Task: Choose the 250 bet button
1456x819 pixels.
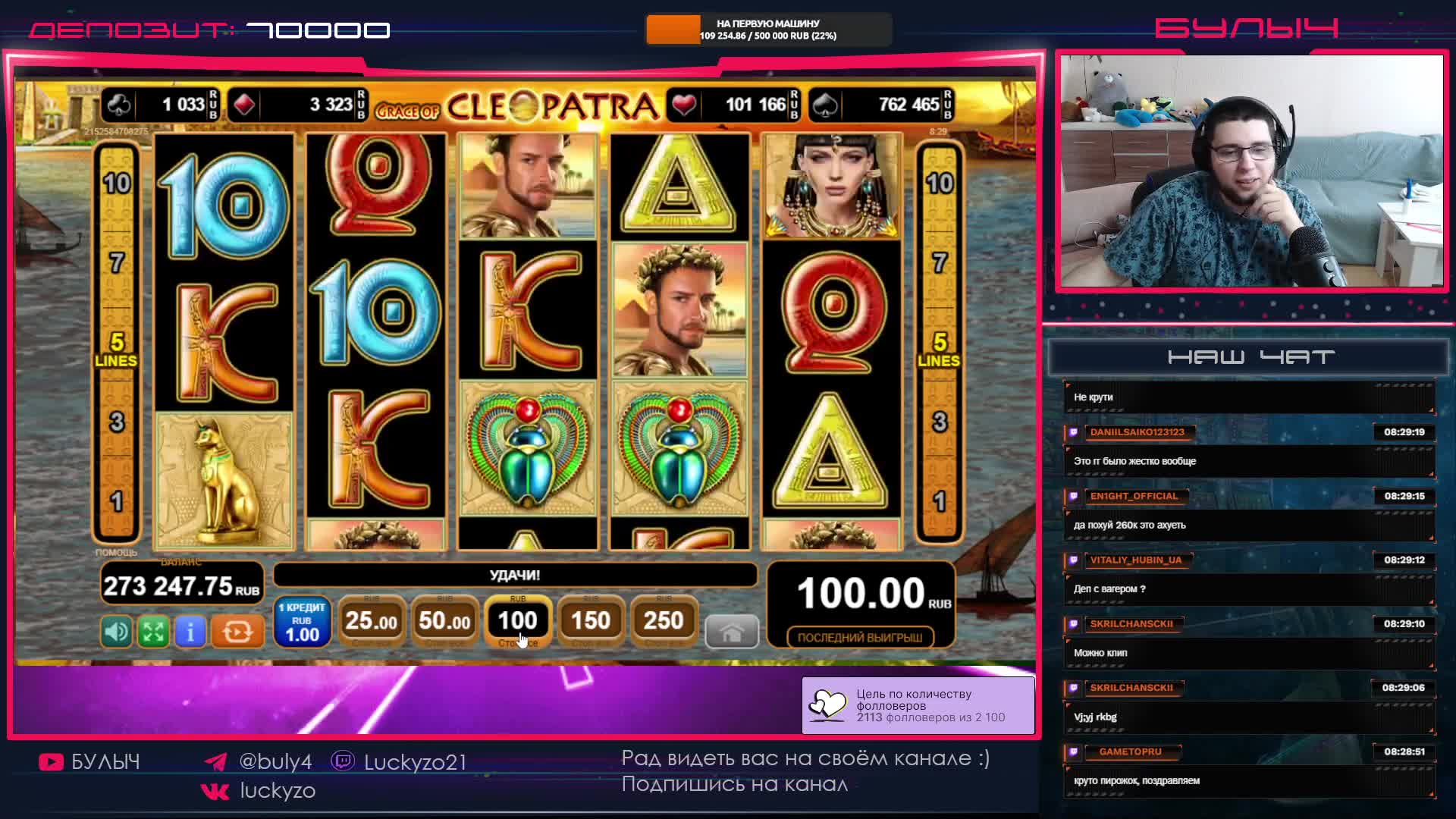Action: click(x=664, y=621)
